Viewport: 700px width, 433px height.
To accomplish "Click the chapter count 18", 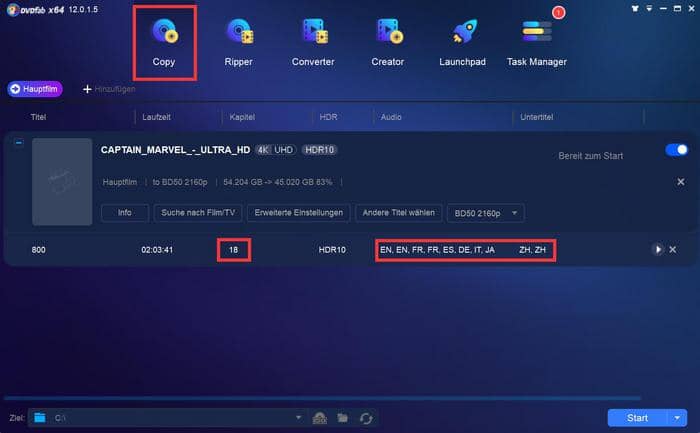I will click(233, 250).
